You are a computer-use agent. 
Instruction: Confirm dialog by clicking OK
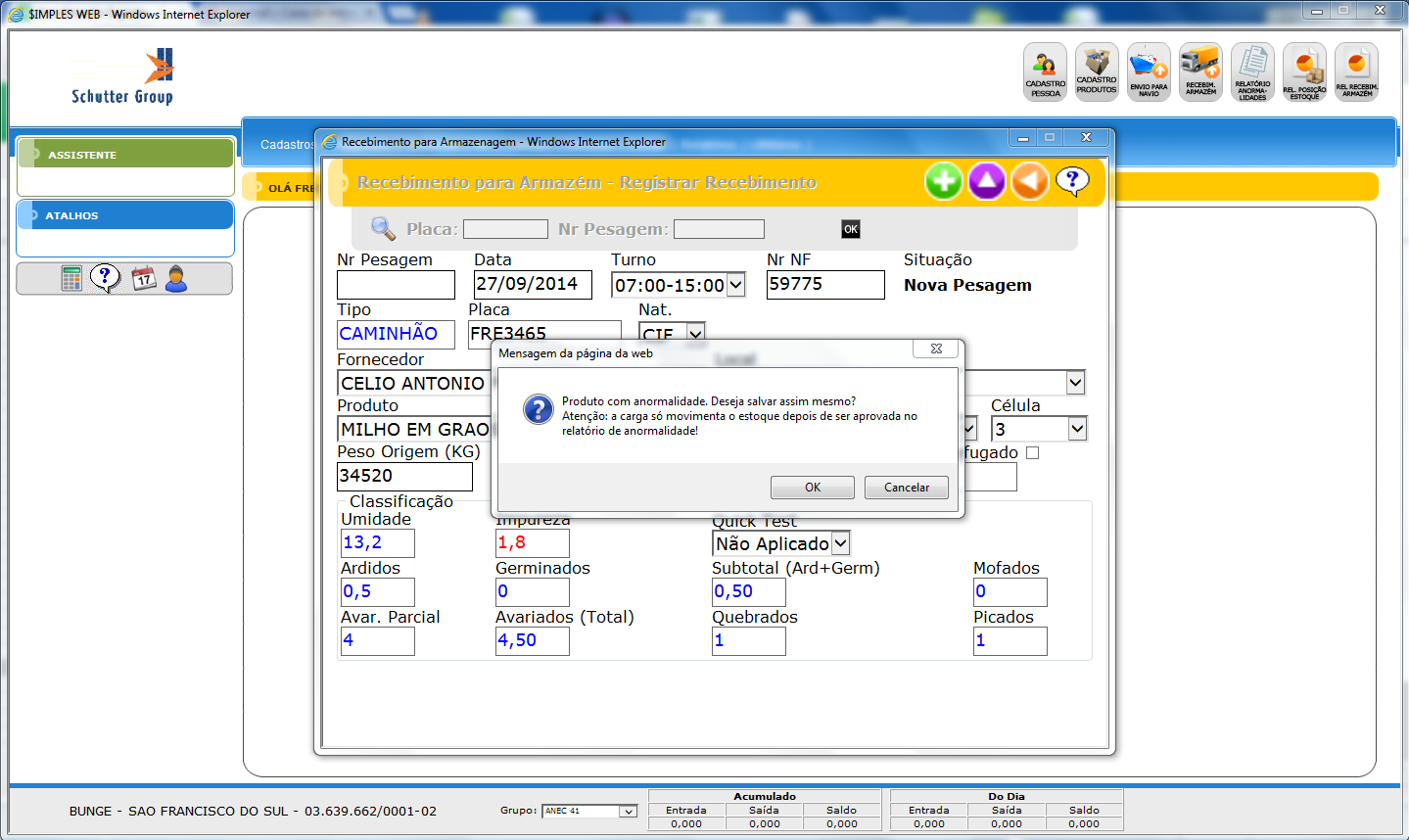click(x=812, y=488)
